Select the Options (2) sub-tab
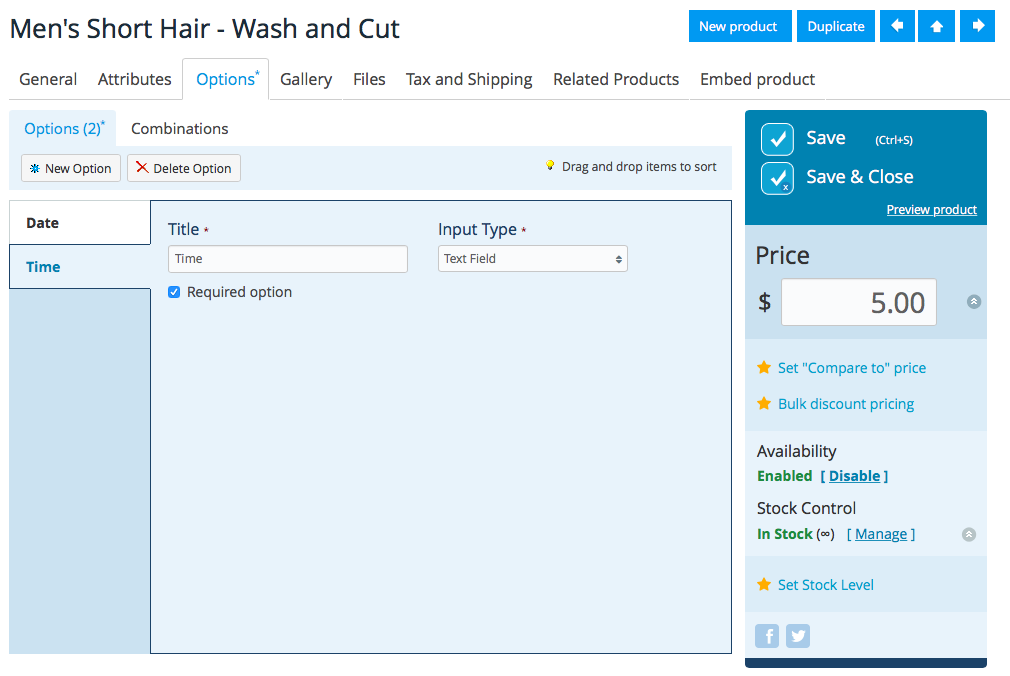This screenshot has width=1010, height=676. tap(63, 128)
